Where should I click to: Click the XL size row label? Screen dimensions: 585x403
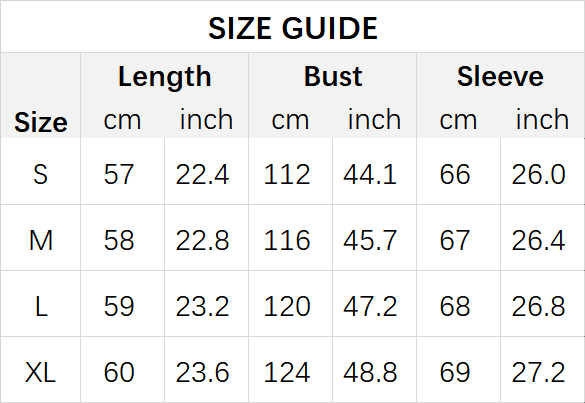point(40,372)
